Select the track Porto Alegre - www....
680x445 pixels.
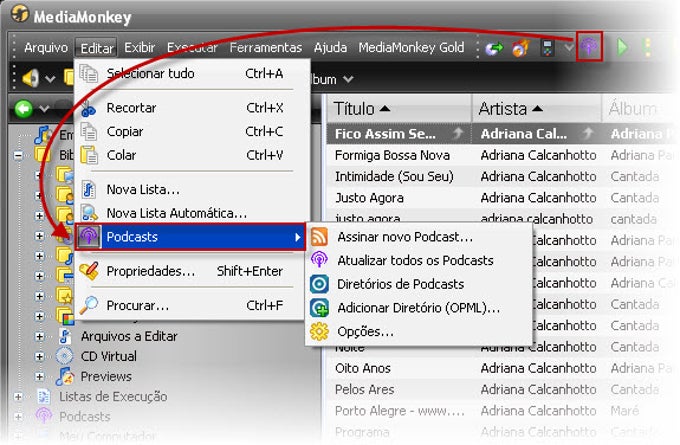pyautogui.click(x=399, y=411)
